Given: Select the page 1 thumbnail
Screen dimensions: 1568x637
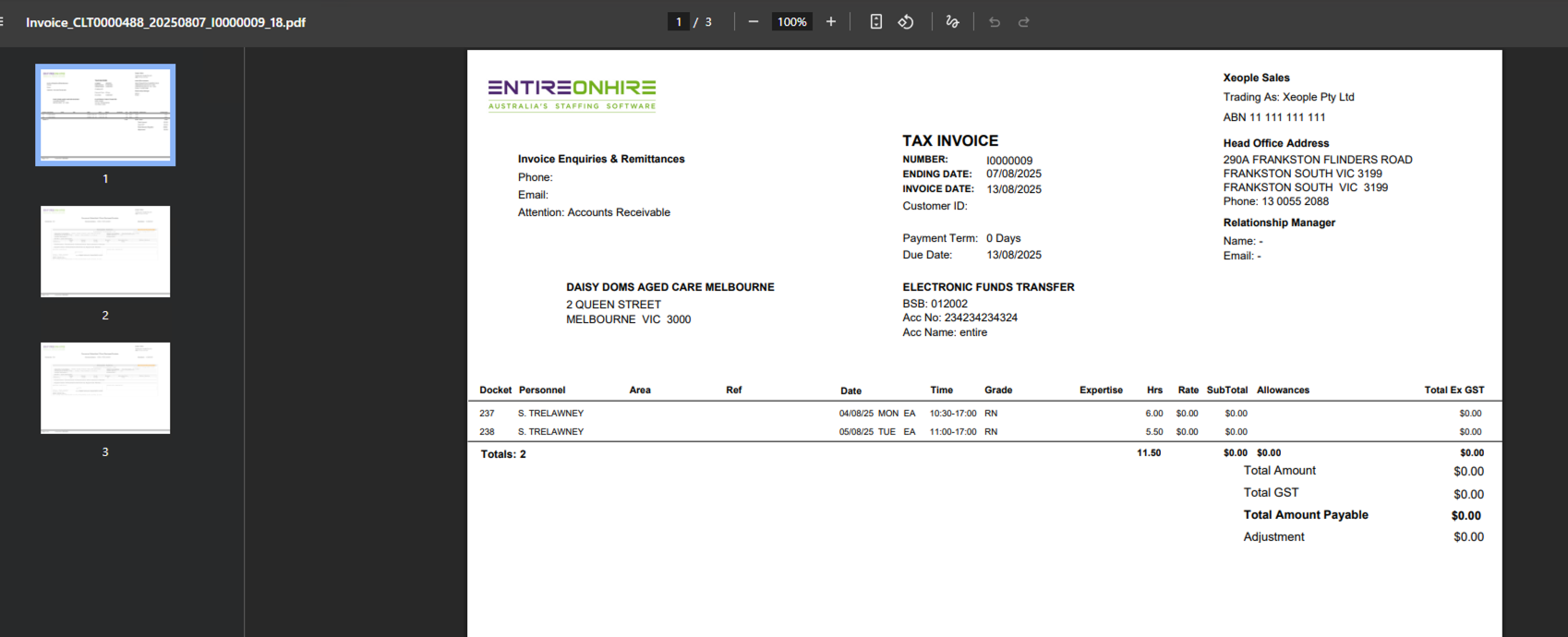Looking at the screenshot, I should coord(105,115).
